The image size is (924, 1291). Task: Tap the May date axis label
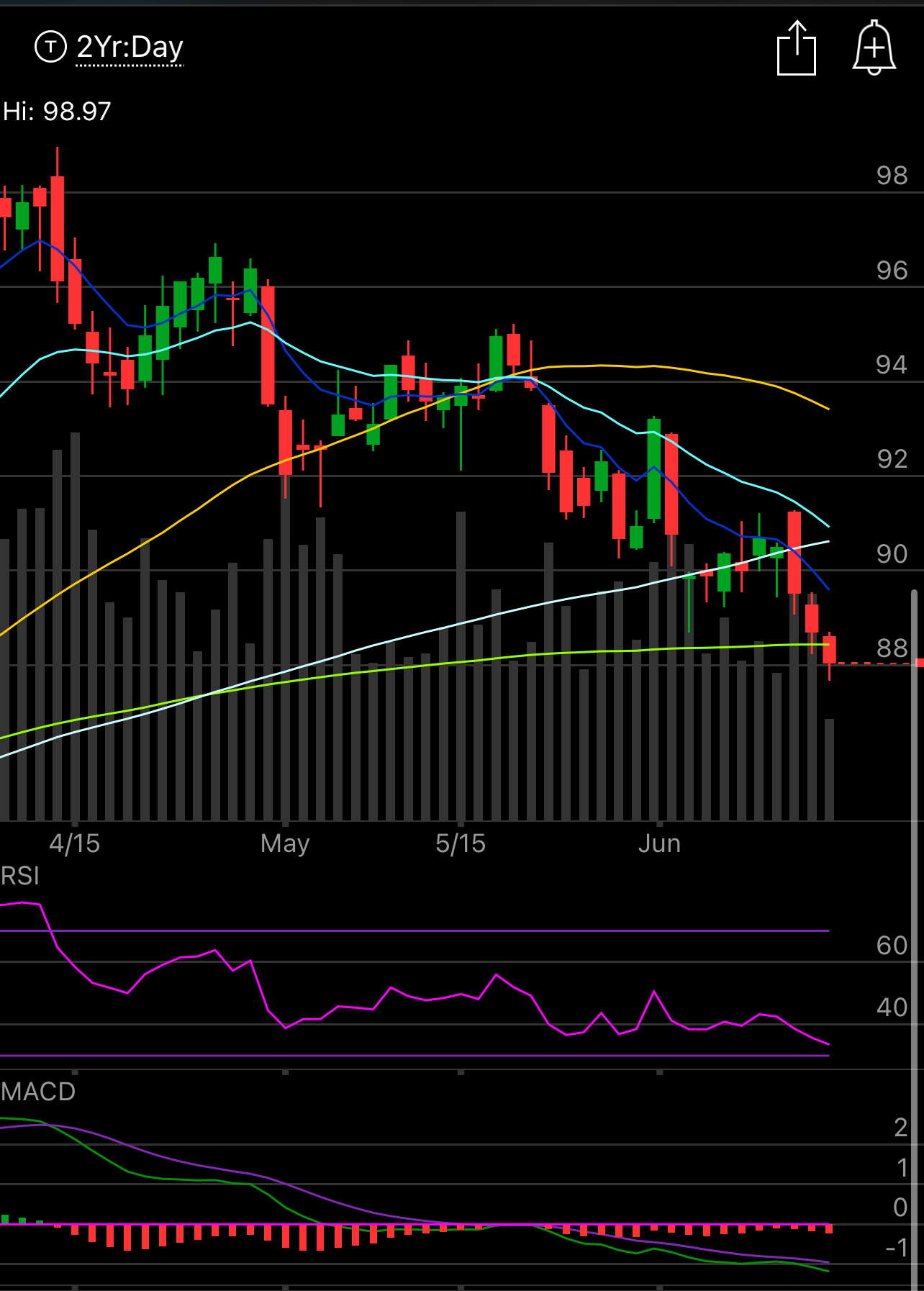(285, 843)
